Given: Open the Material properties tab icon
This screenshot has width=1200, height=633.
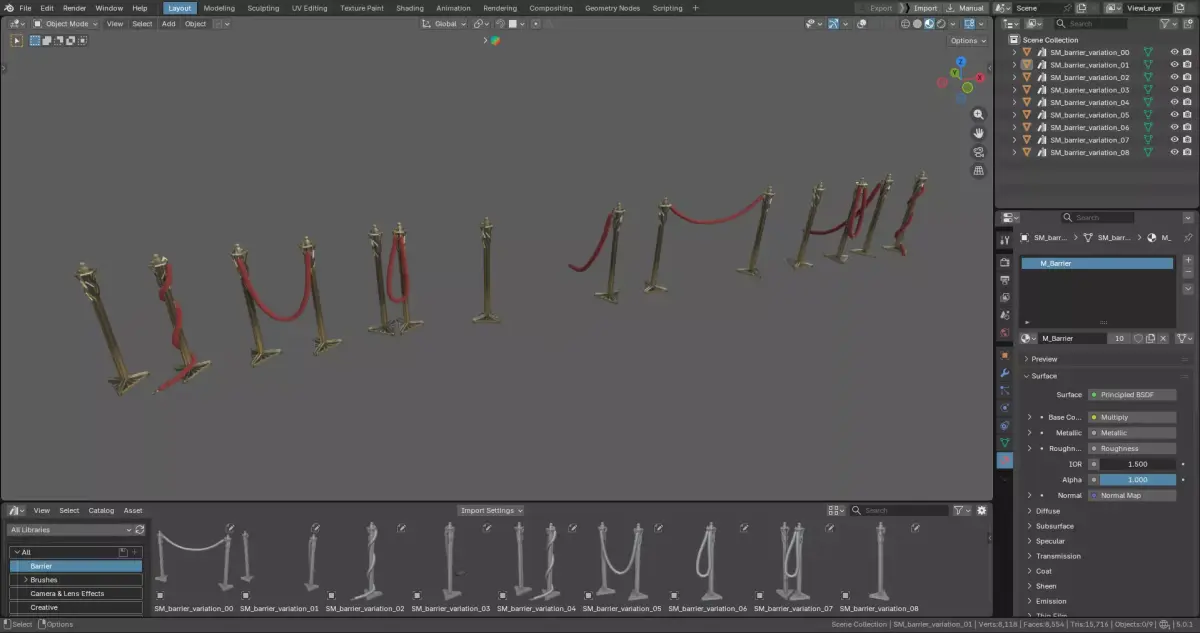Looking at the screenshot, I should tap(1005, 460).
